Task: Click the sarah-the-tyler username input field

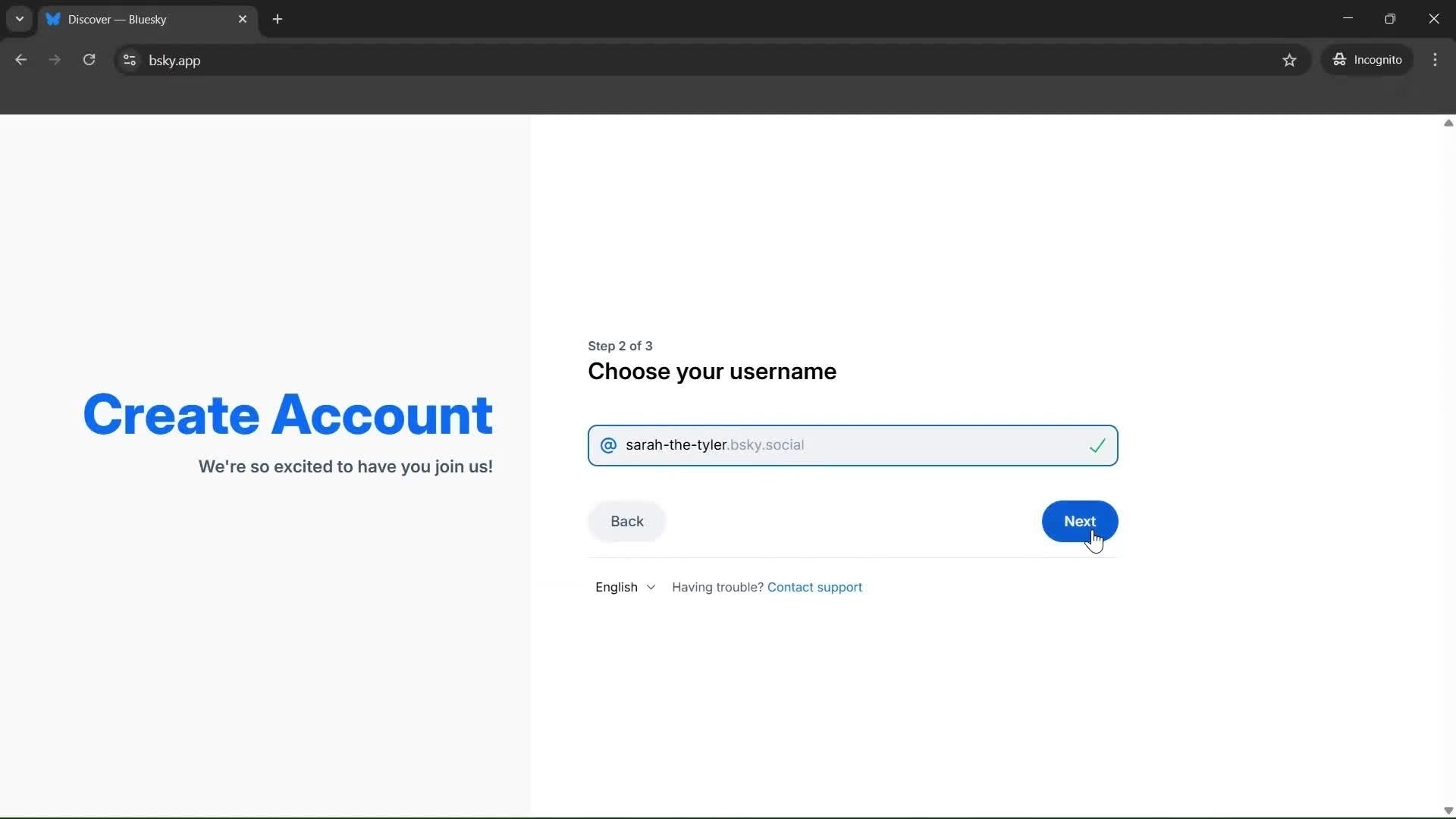Action: 834,445
